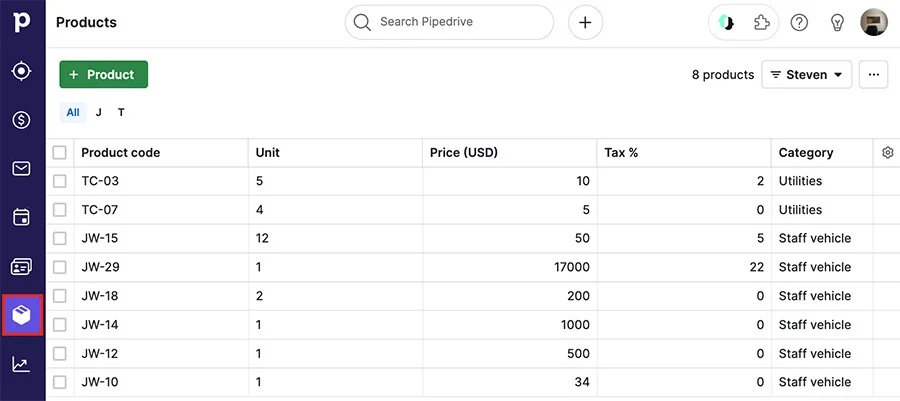Sort by Price (USD) column header

[x=464, y=153]
